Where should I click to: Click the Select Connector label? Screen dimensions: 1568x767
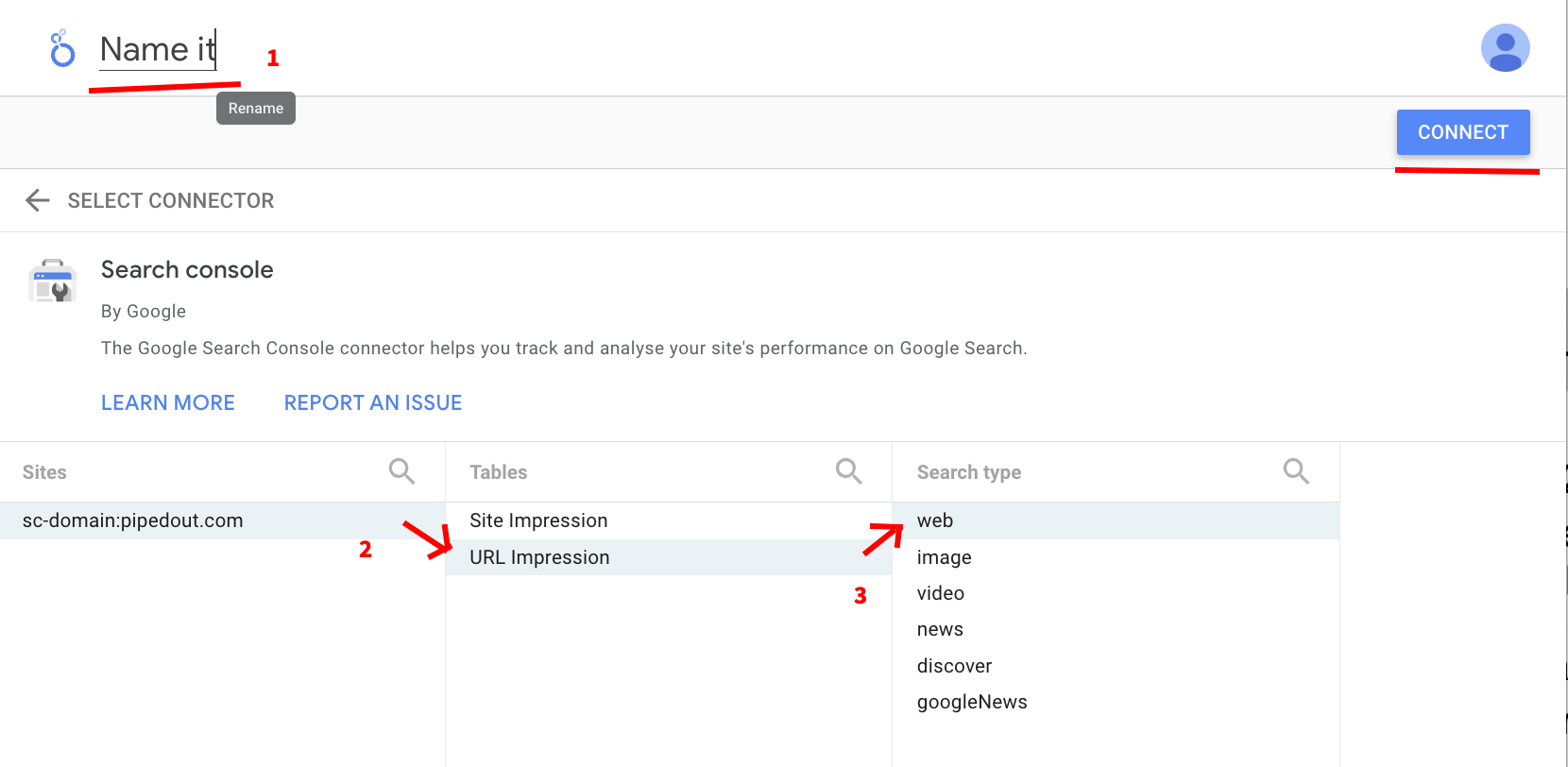(x=171, y=200)
